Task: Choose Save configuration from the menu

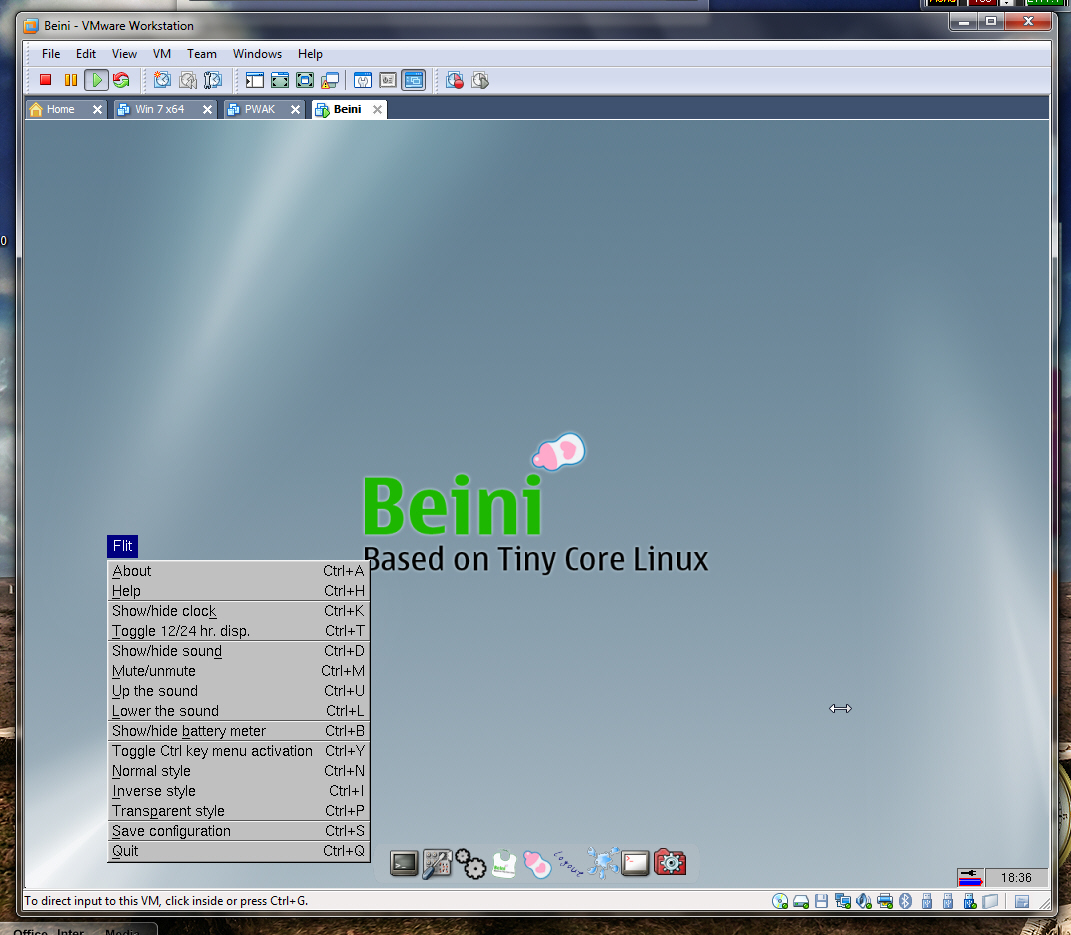Action: click(x=170, y=831)
